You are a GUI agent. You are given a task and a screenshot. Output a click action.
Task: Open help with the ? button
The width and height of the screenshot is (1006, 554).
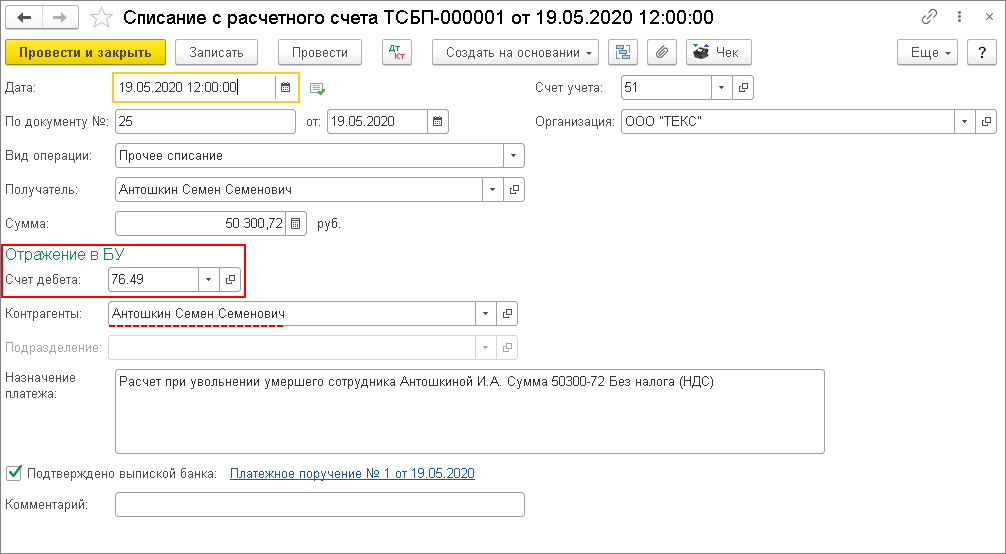tap(982, 53)
